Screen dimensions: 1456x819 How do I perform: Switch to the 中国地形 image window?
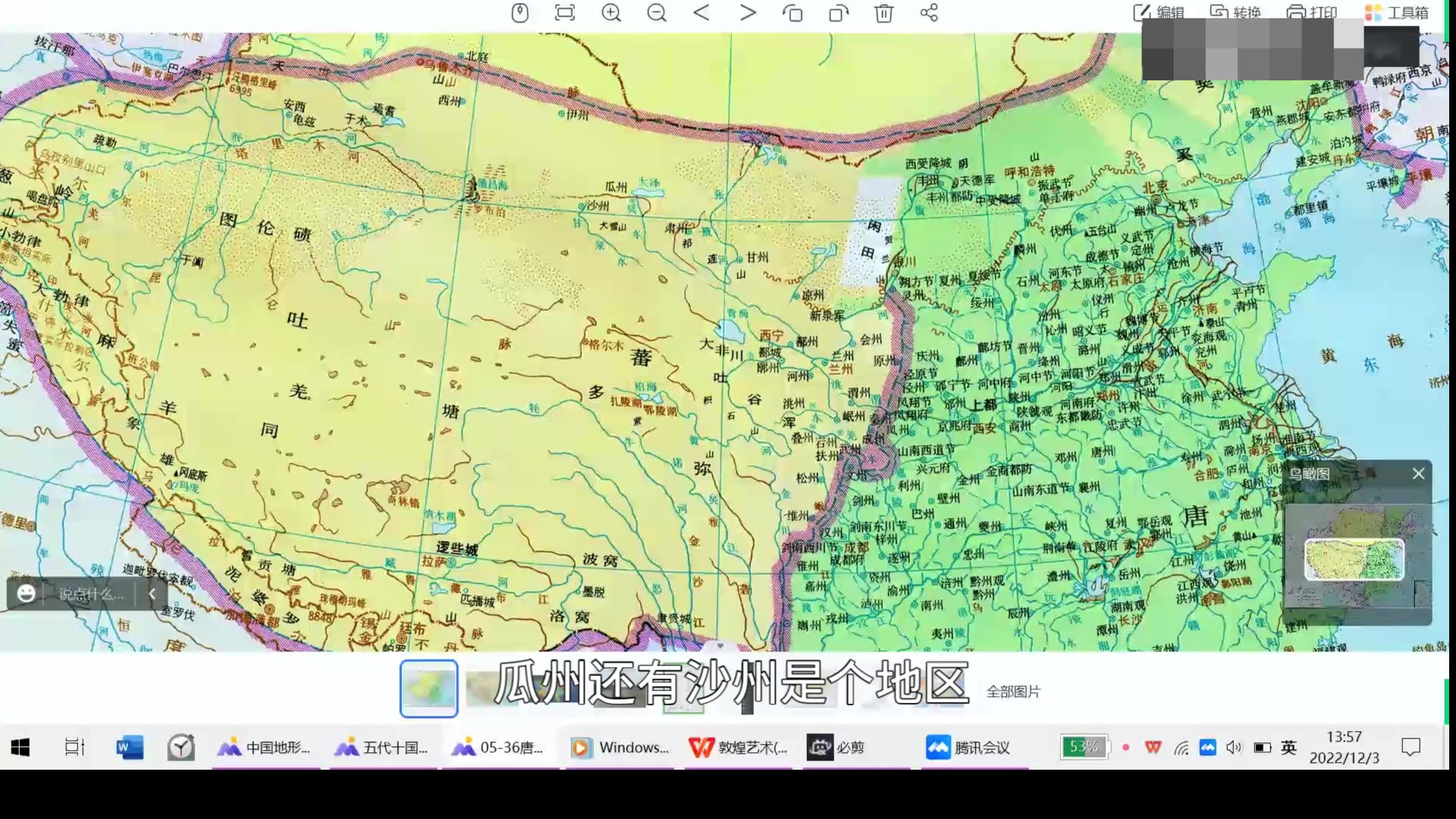coord(265,748)
